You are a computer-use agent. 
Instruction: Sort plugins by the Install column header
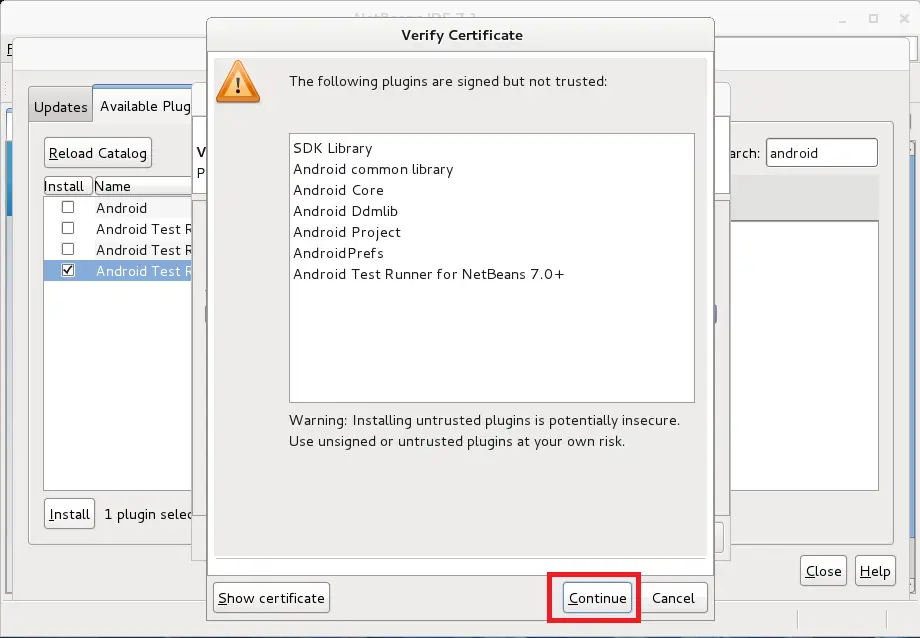click(68, 186)
